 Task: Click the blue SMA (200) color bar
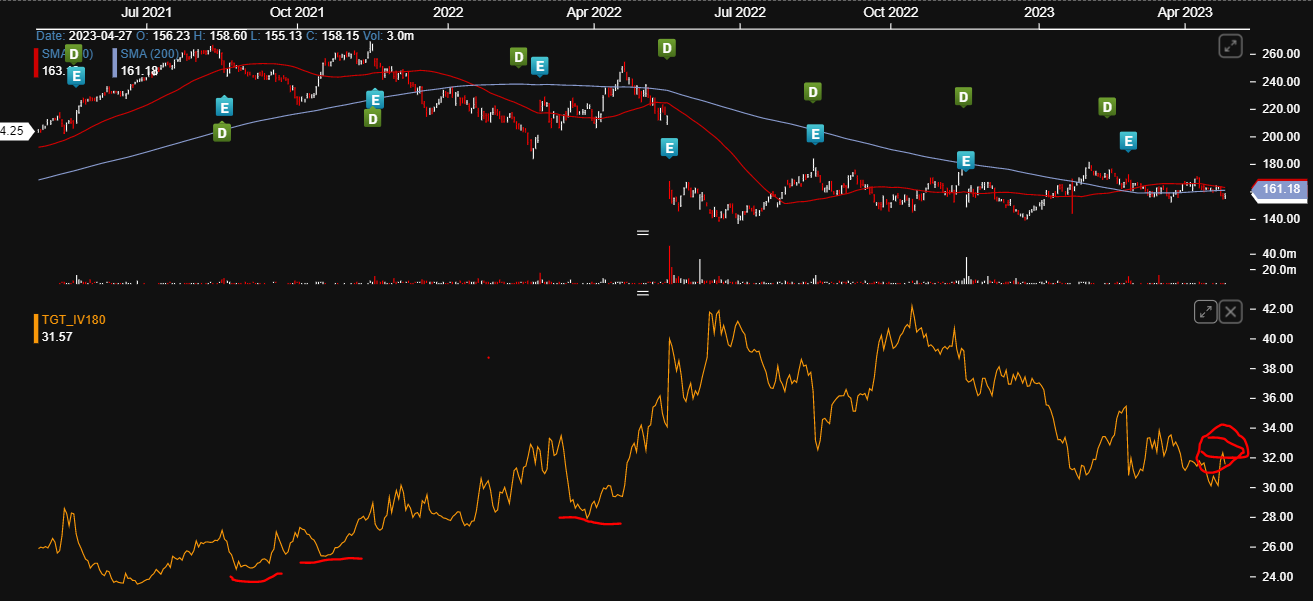[x=116, y=62]
